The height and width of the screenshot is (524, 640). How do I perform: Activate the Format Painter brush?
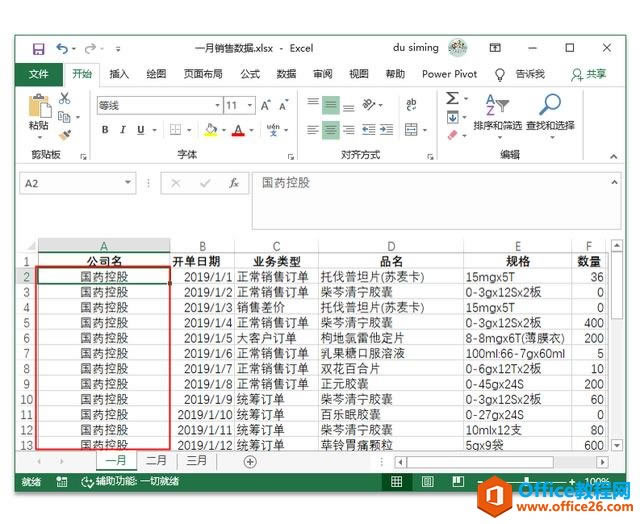(64, 135)
